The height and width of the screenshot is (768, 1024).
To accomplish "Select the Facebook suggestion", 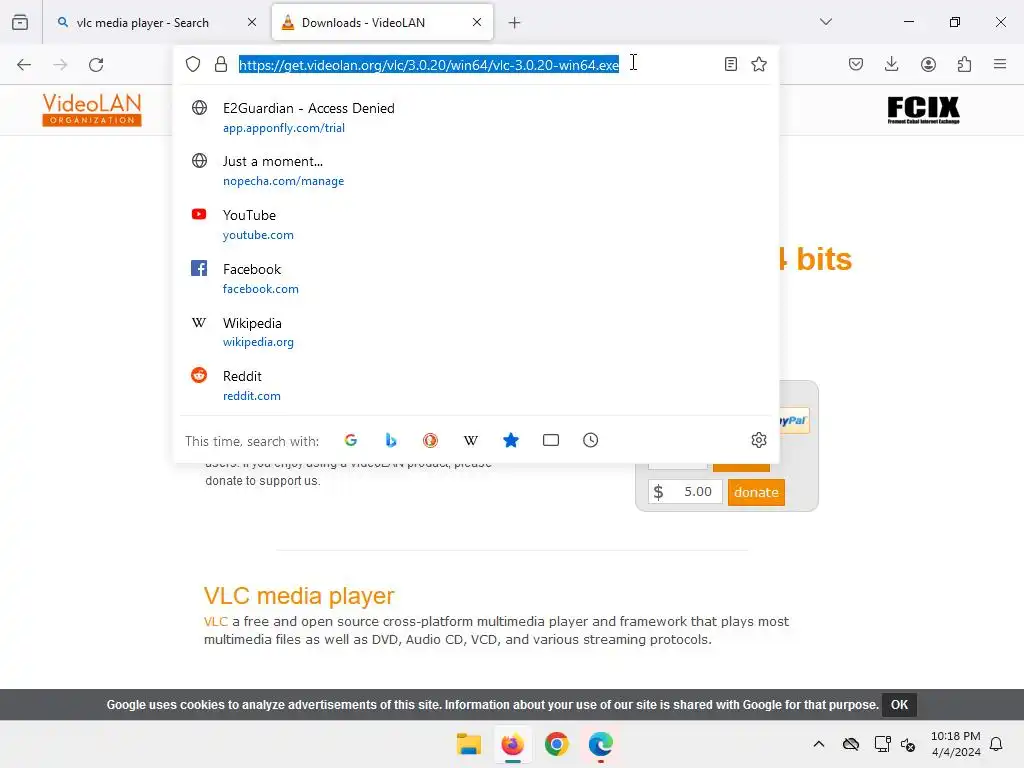I will pyautogui.click(x=476, y=278).
